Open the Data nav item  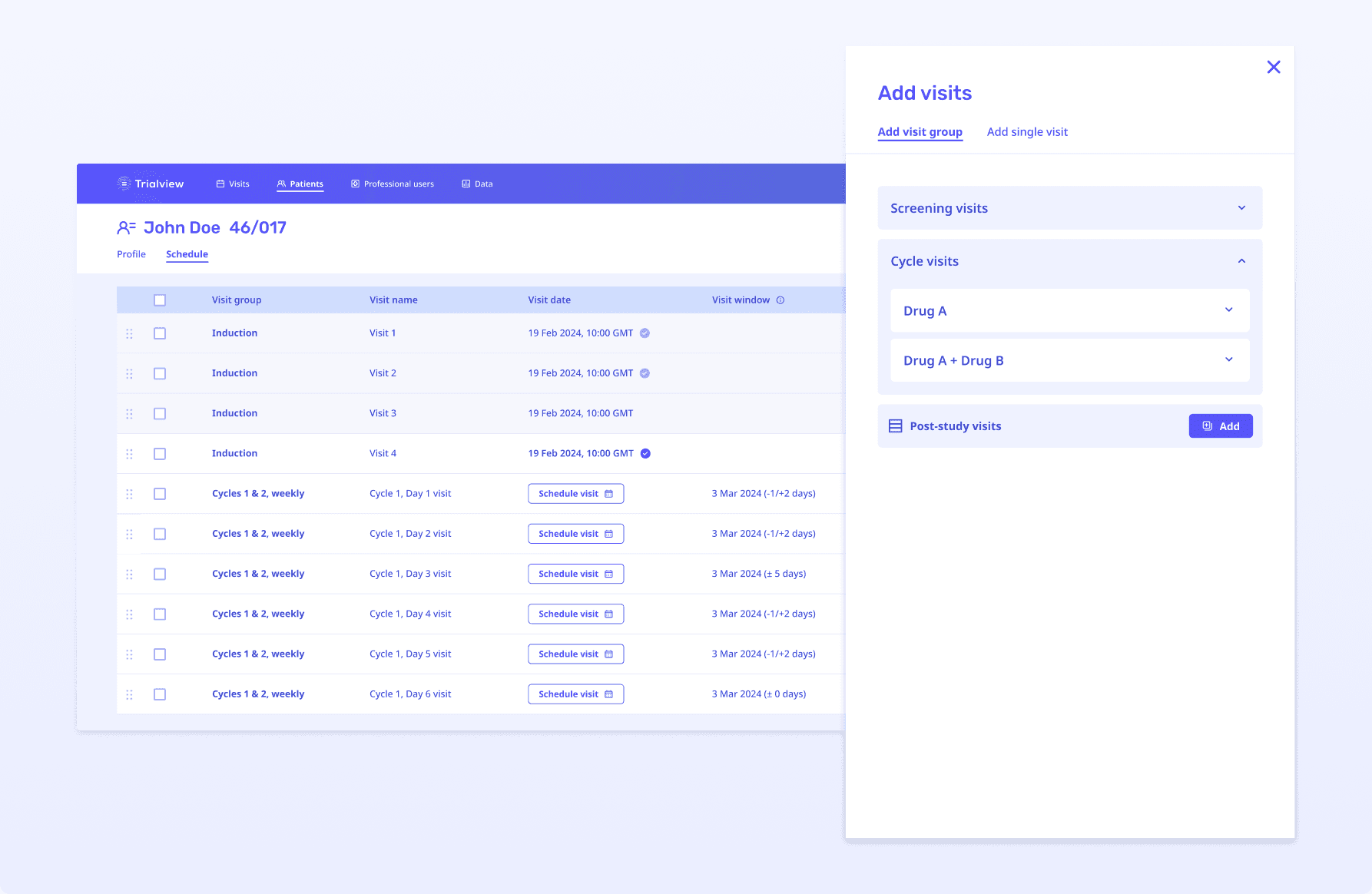tap(477, 184)
